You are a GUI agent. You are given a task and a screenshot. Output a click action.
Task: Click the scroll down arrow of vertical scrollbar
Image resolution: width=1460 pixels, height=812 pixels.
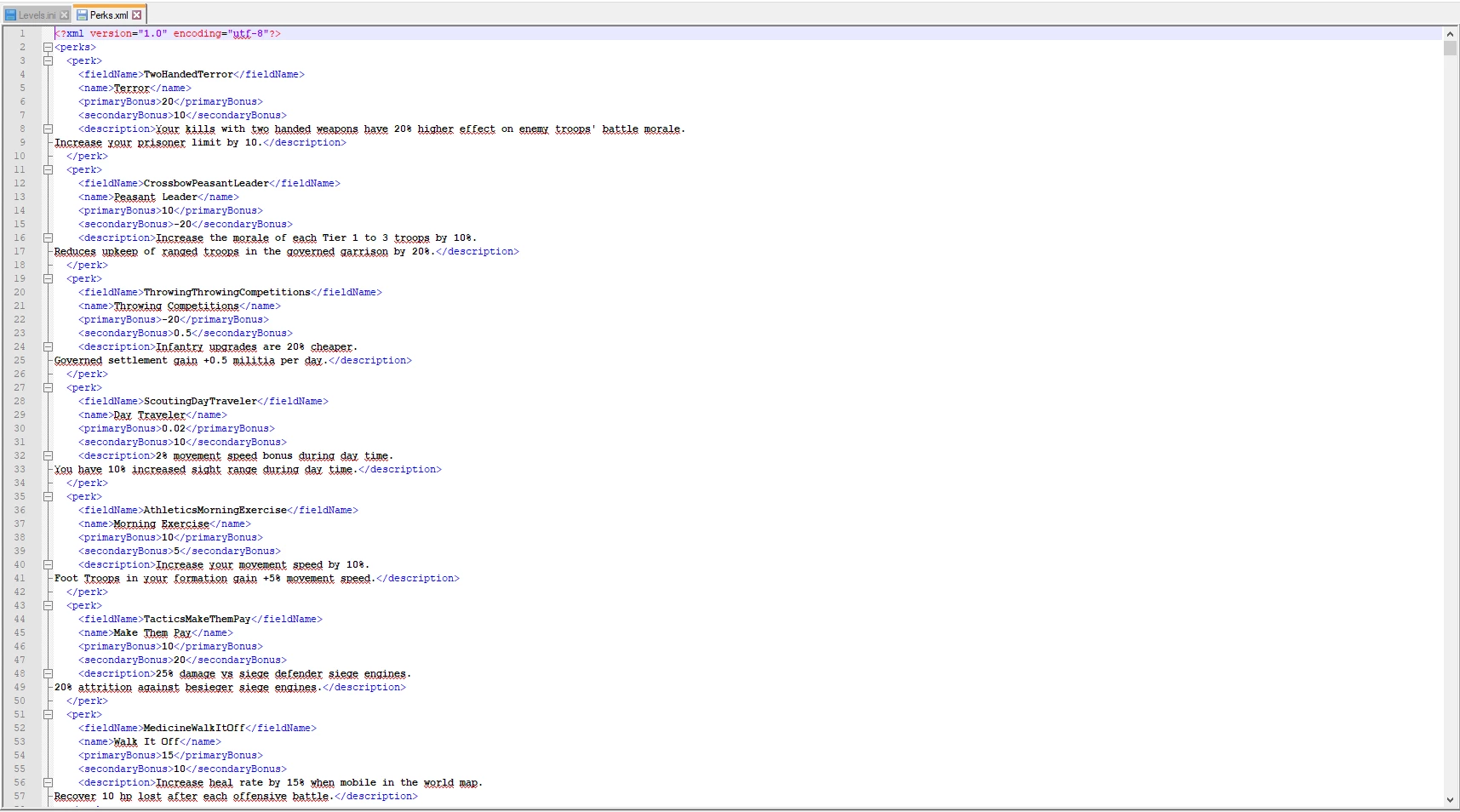point(1450,800)
